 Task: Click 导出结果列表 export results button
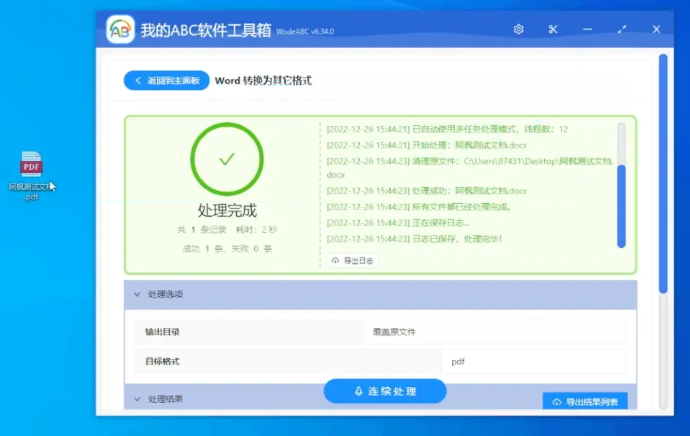[x=585, y=401]
